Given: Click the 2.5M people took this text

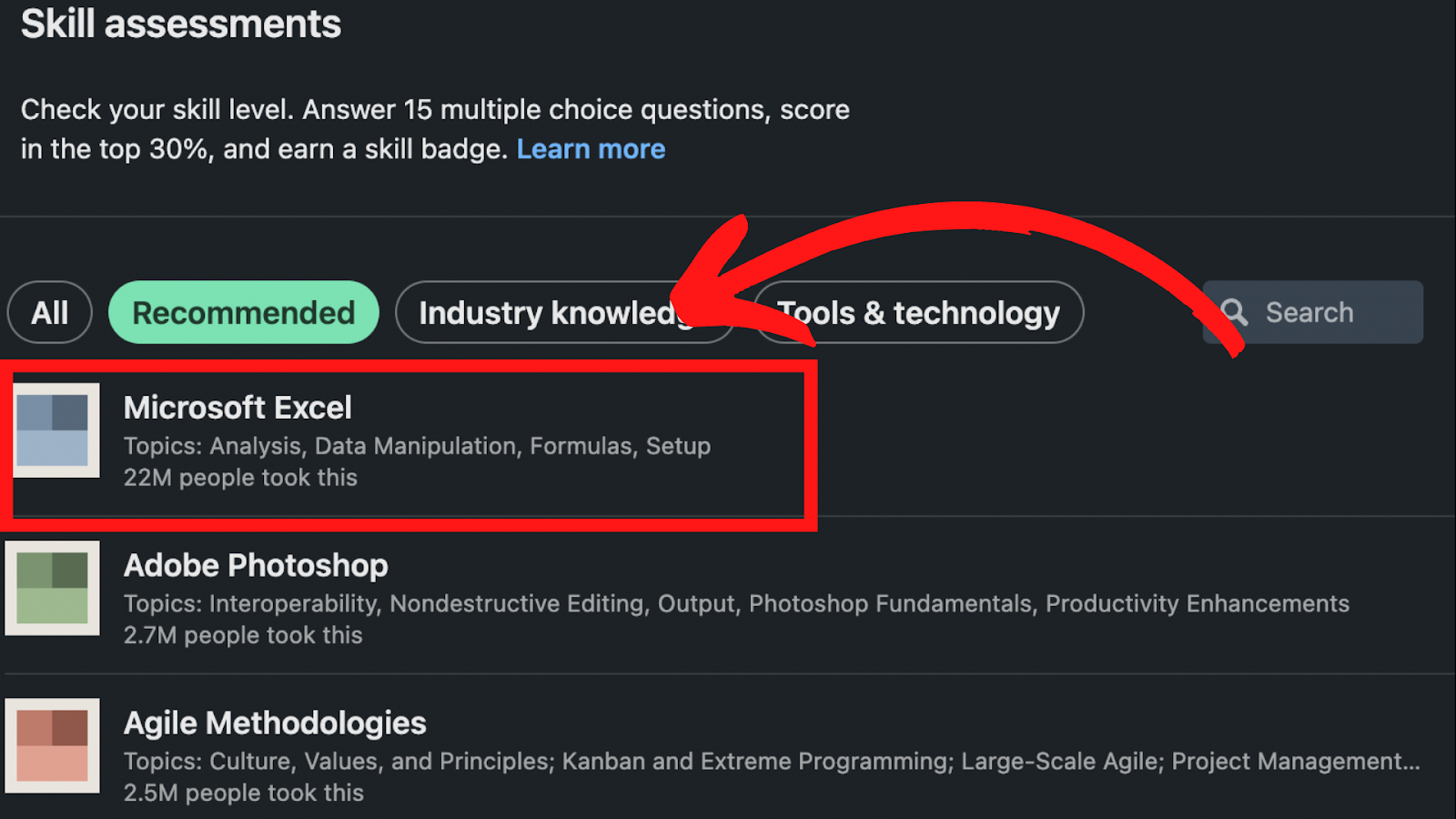Looking at the screenshot, I should pos(244,793).
